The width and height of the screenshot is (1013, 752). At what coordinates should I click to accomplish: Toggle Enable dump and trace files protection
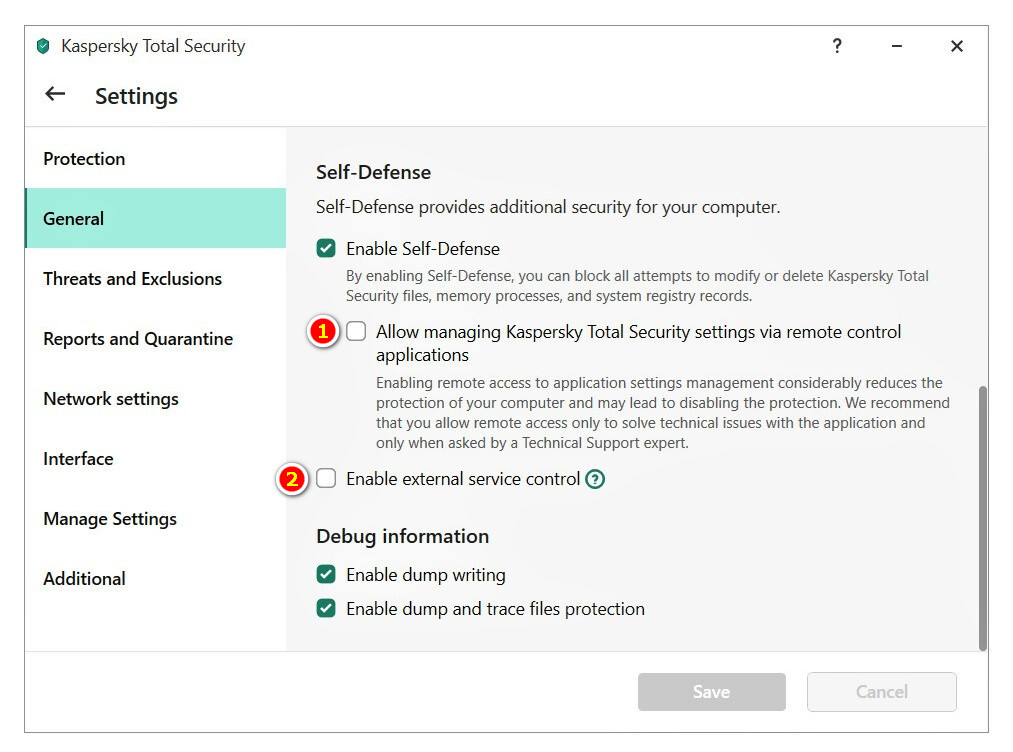326,609
